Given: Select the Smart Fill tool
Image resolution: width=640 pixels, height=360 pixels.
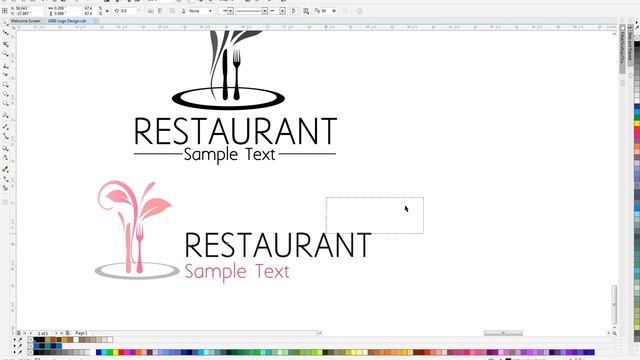Looking at the screenshot, I should [x=6, y=188].
